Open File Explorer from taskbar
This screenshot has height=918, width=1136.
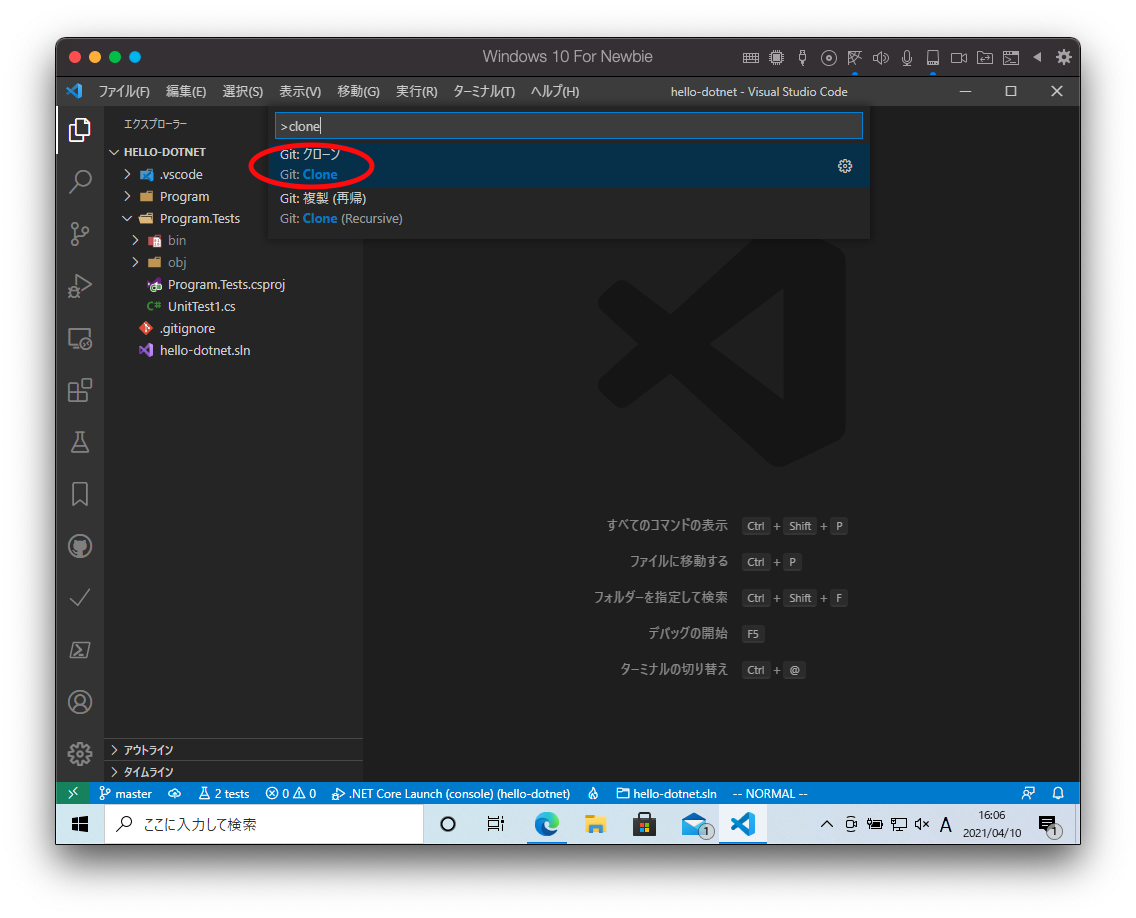(x=595, y=824)
